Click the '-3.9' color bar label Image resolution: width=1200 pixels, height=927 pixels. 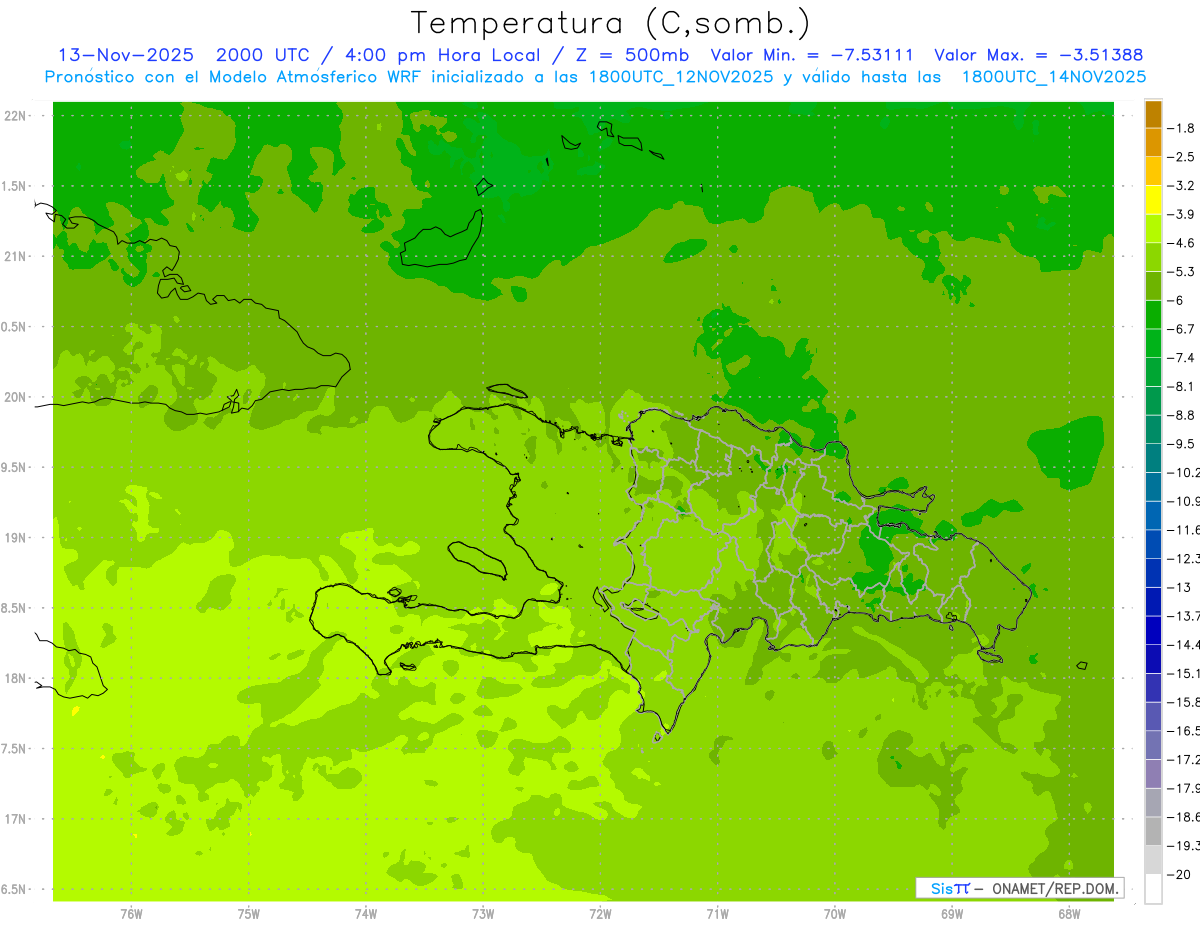coord(1182,214)
